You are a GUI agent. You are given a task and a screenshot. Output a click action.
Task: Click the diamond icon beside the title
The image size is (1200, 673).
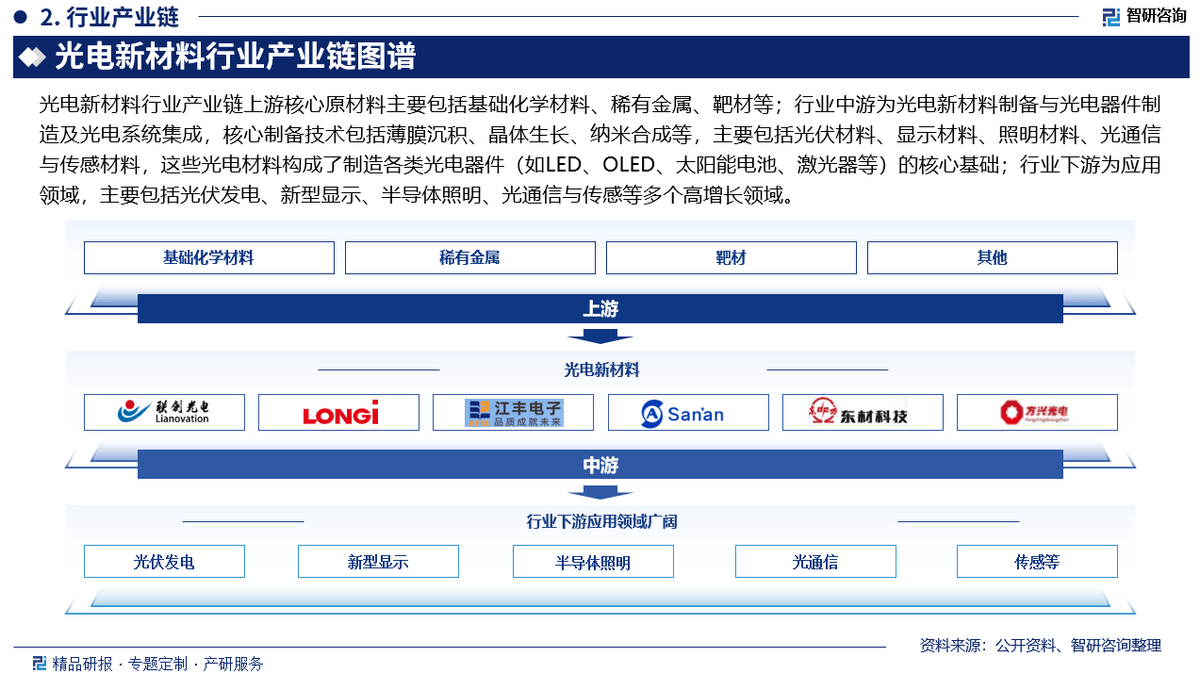click(x=34, y=57)
